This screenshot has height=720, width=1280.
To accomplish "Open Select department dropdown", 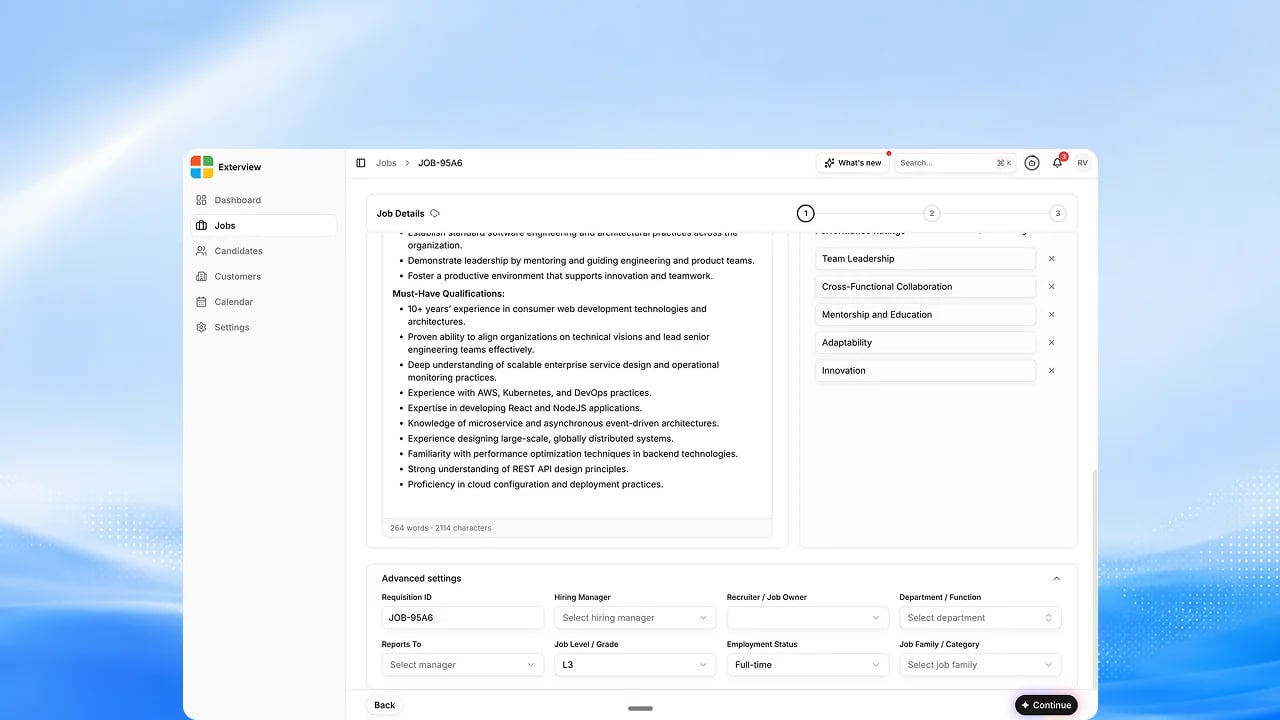I will click(980, 618).
